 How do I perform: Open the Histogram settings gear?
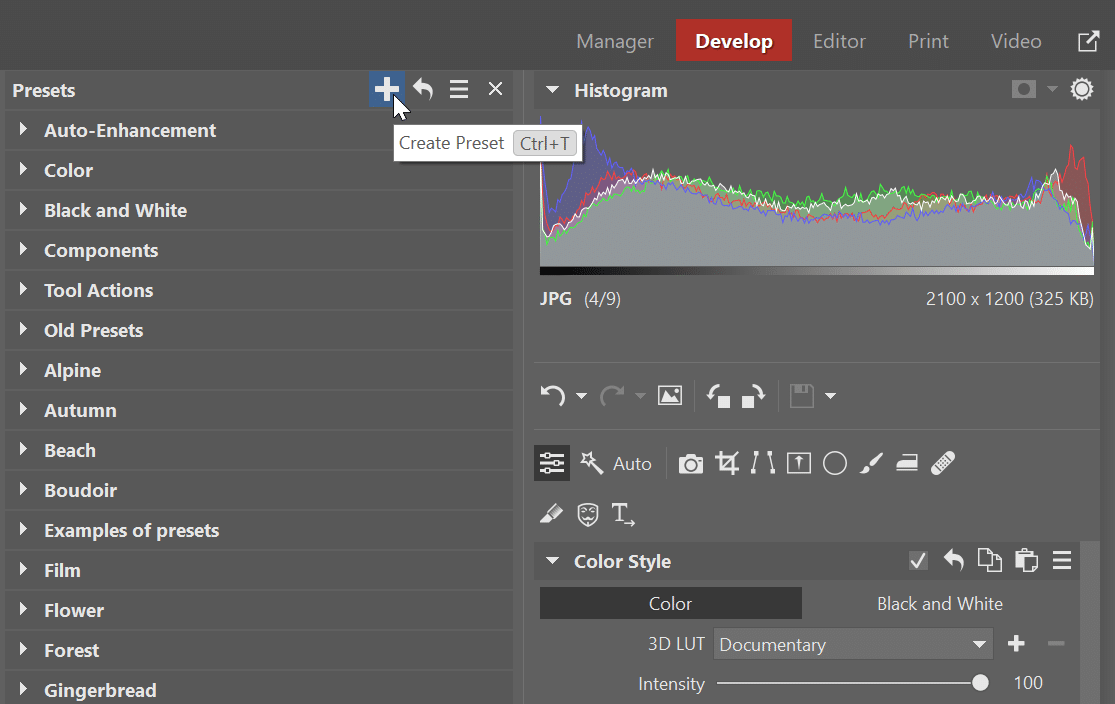pos(1081,89)
